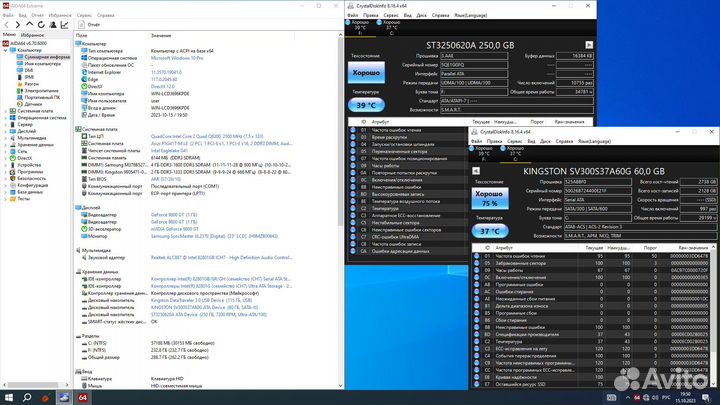Switch to the Меню tab in AIDA64
This screenshot has width=720, height=405.
pos(9,34)
